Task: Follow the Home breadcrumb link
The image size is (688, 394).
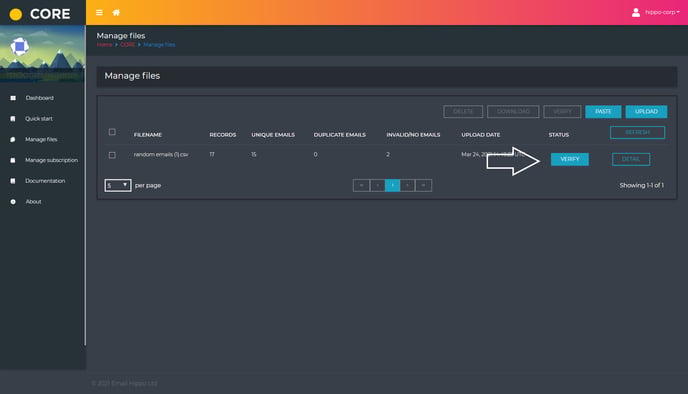Action: click(104, 45)
